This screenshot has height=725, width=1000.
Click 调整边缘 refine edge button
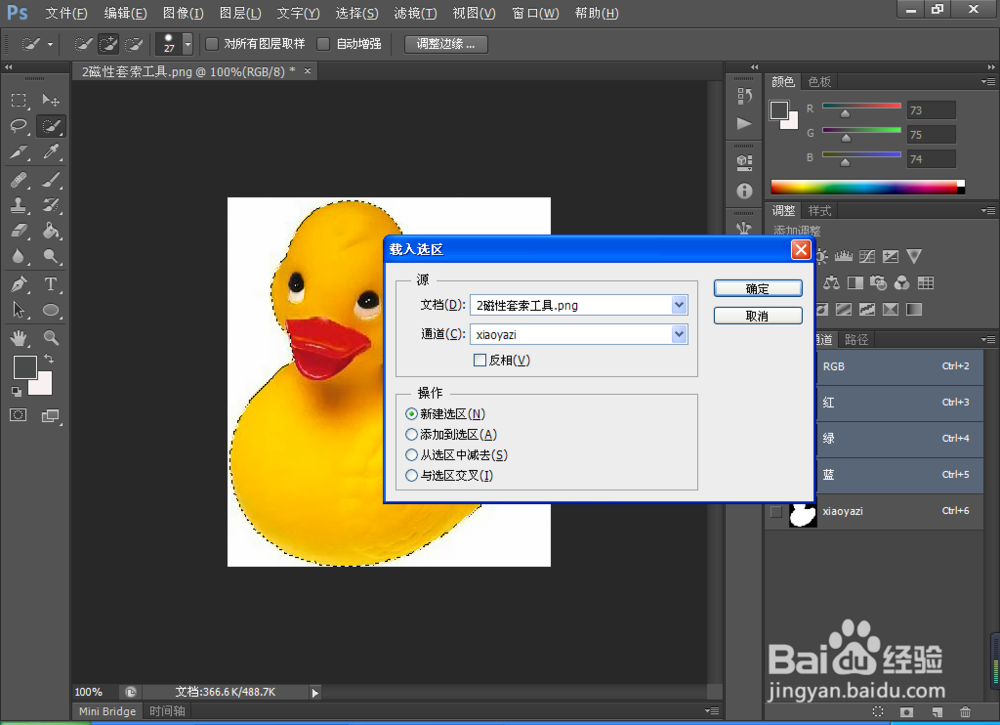point(446,44)
